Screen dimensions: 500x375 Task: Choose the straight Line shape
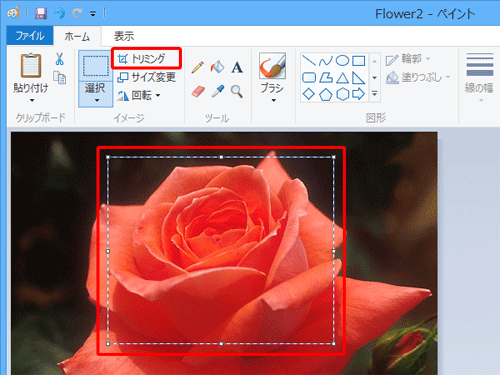tap(309, 60)
